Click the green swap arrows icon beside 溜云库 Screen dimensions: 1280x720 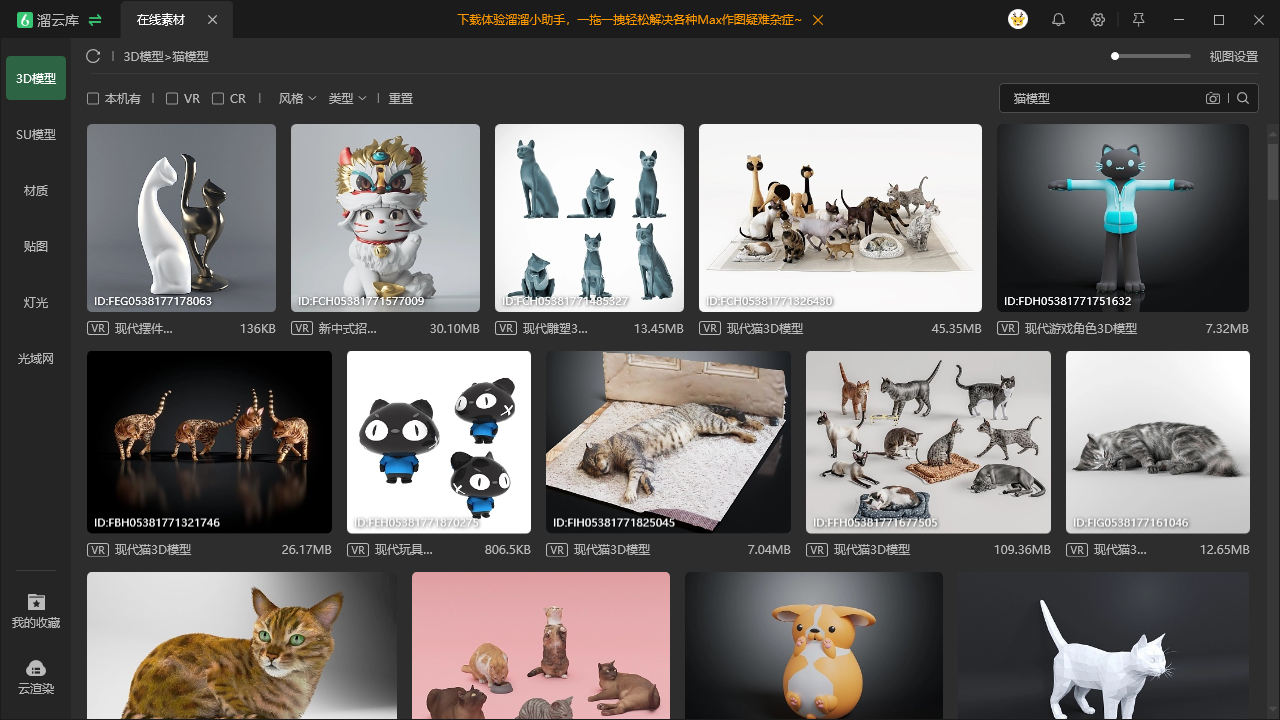[x=95, y=20]
